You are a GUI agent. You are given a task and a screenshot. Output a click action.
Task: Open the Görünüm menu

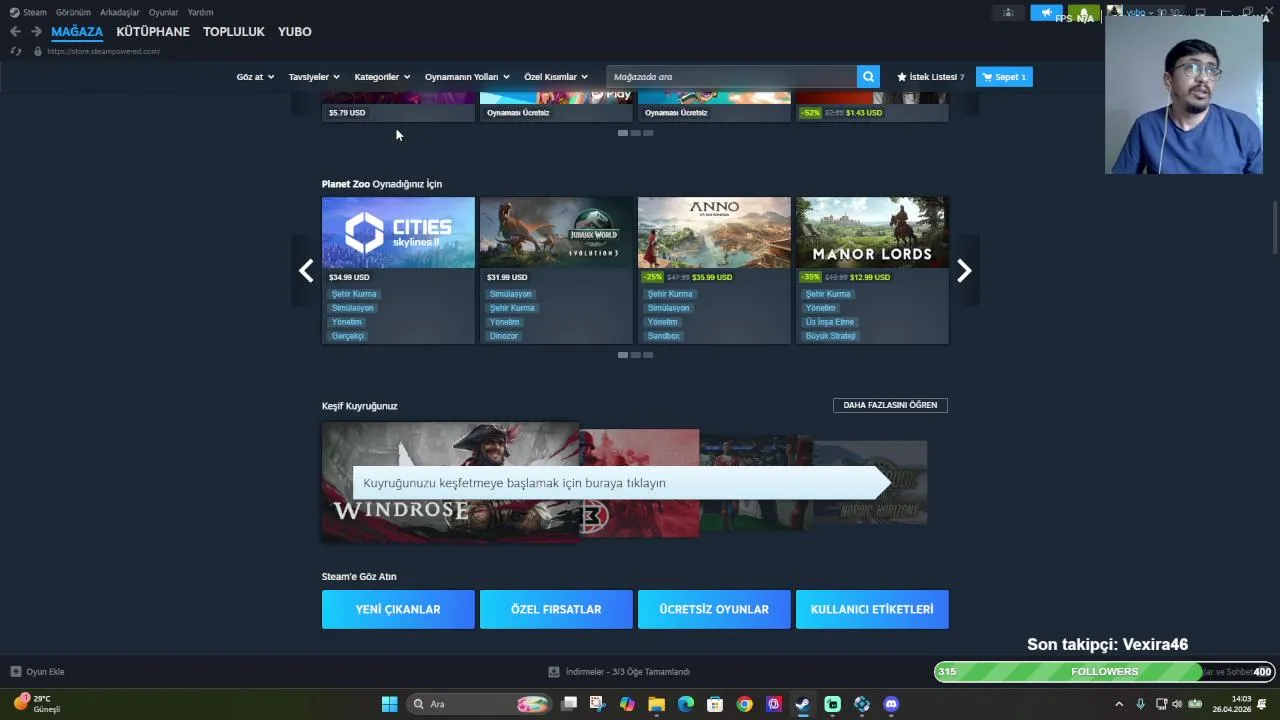coord(73,13)
